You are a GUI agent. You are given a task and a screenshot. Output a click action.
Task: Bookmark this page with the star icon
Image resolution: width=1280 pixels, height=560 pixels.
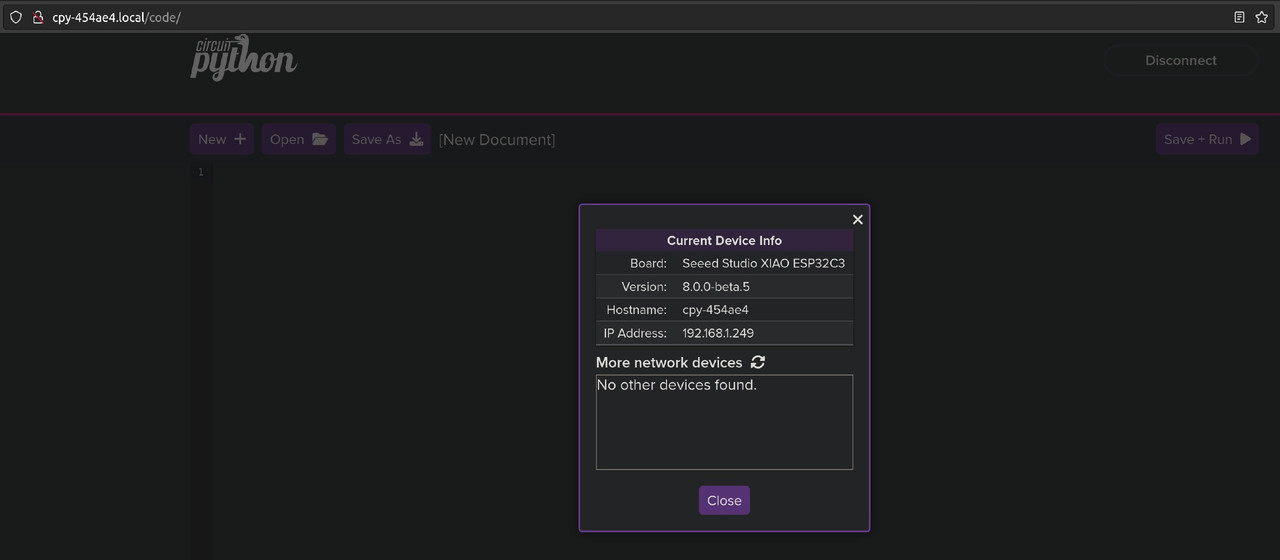point(1262,17)
